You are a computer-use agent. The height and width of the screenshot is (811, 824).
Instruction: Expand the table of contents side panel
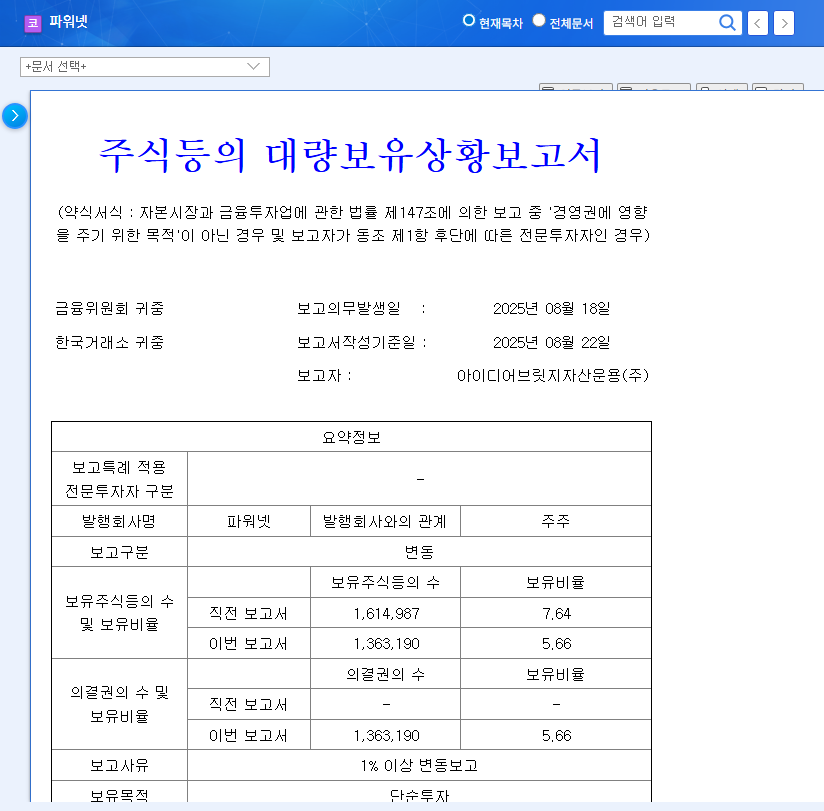click(x=15, y=116)
